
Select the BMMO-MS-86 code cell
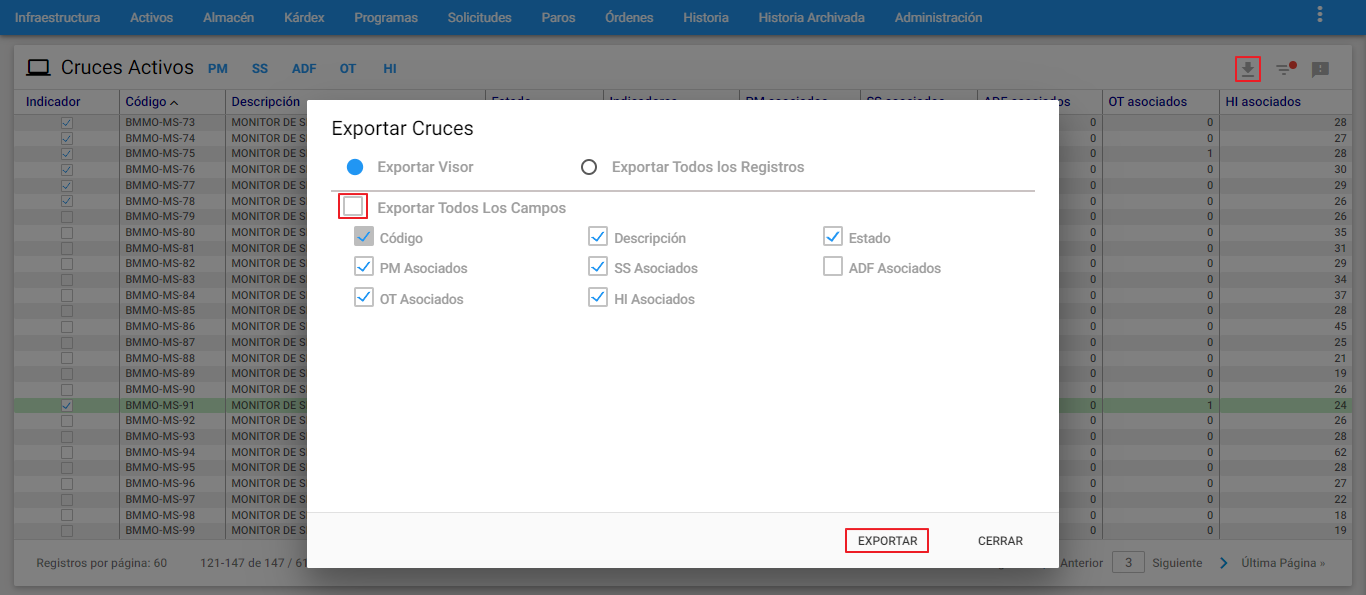[x=160, y=327]
